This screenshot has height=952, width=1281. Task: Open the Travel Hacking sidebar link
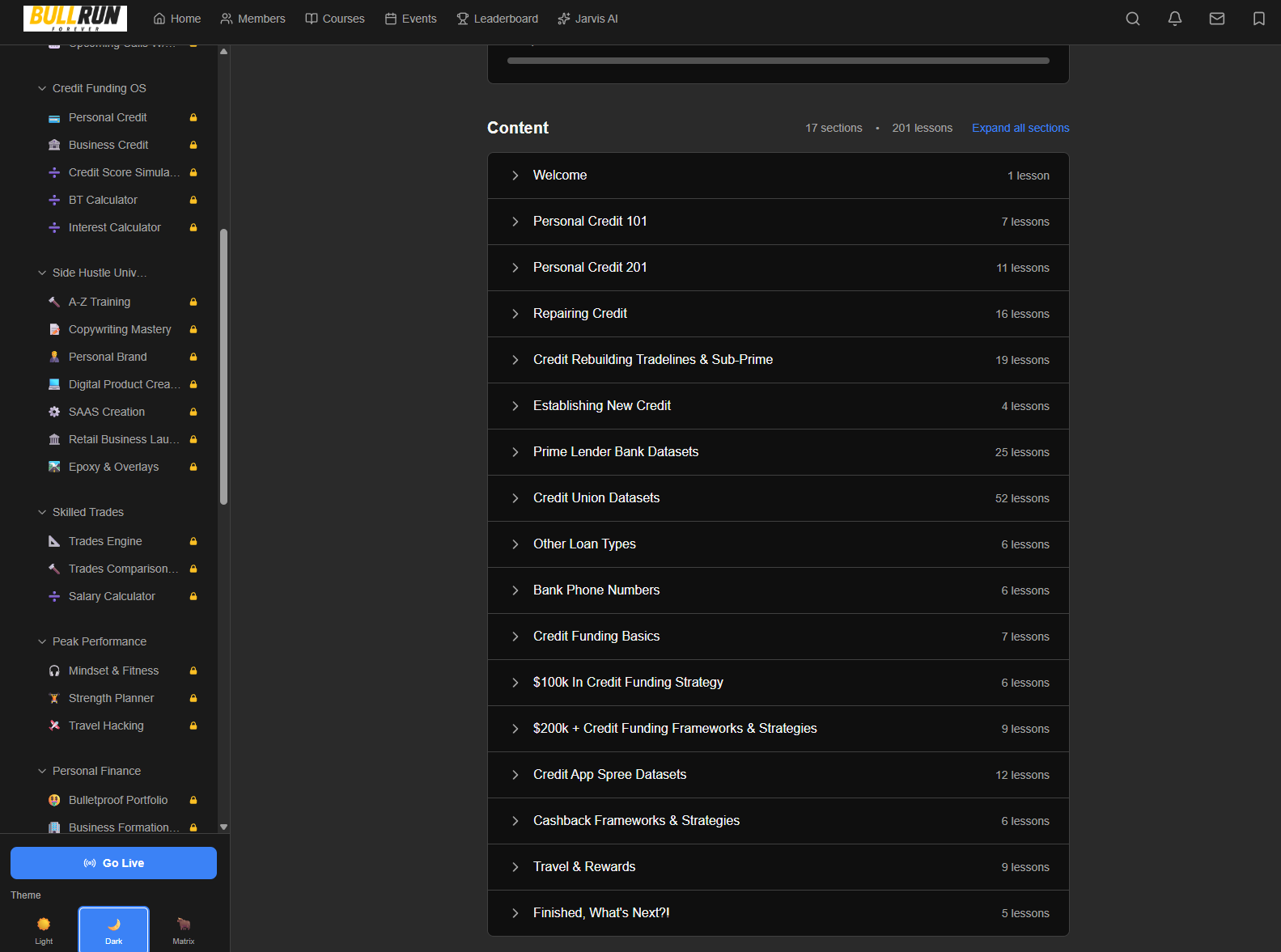pos(106,726)
